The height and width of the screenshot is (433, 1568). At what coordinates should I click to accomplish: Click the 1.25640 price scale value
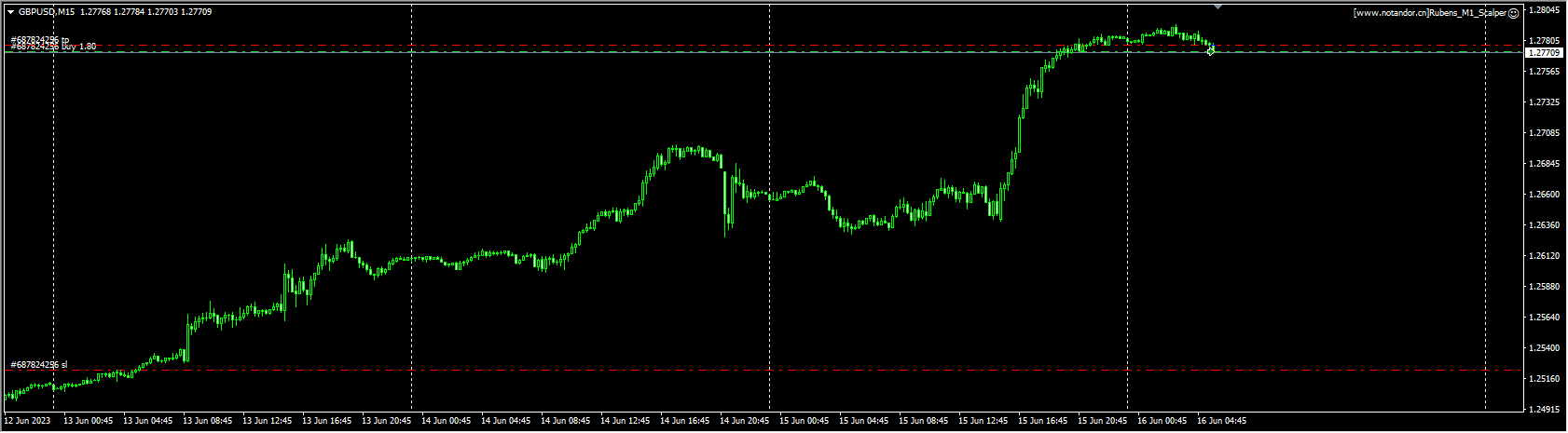pos(1545,318)
